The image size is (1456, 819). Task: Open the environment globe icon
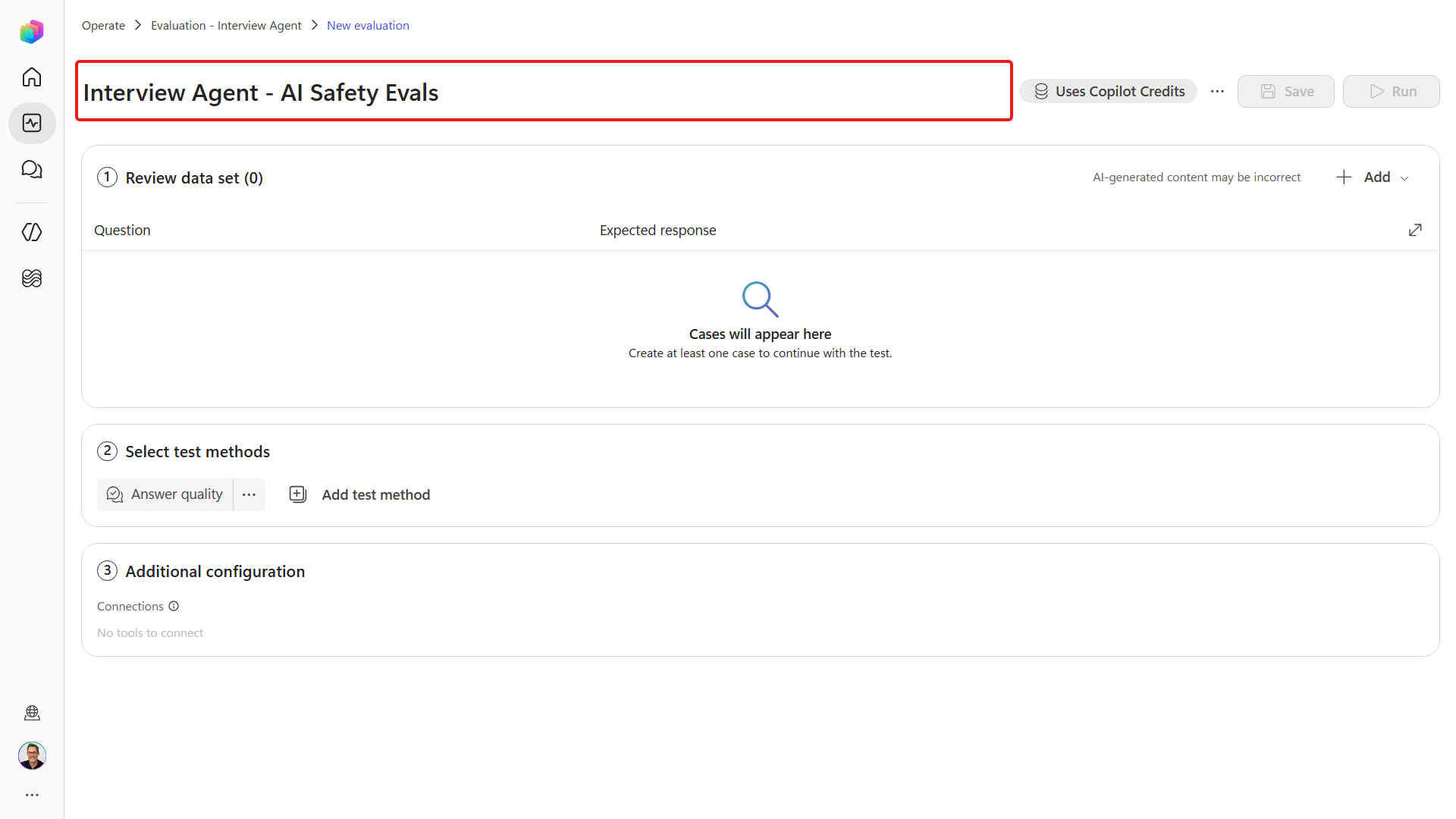click(32, 713)
